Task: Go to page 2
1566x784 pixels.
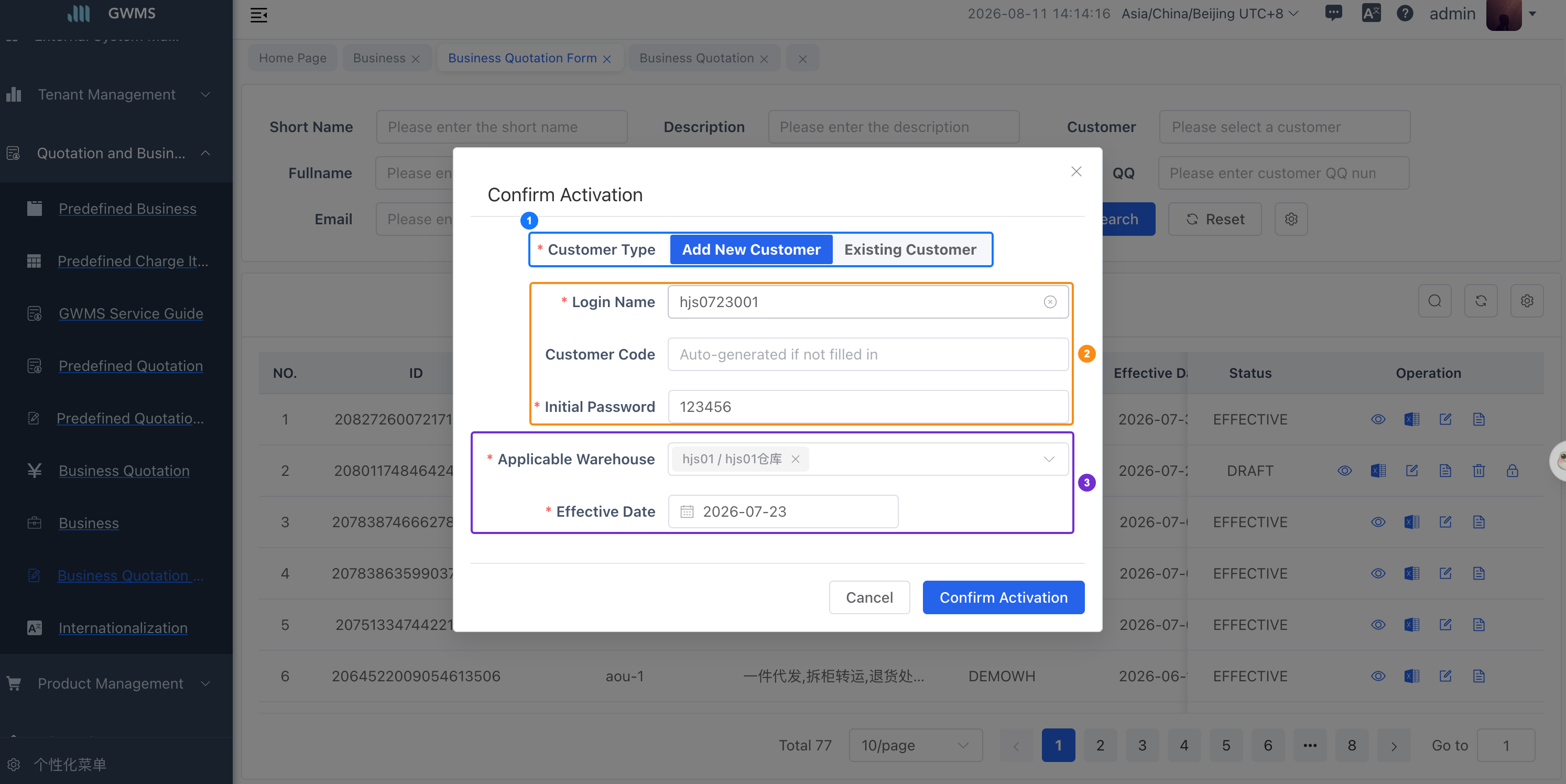Action: click(1100, 745)
